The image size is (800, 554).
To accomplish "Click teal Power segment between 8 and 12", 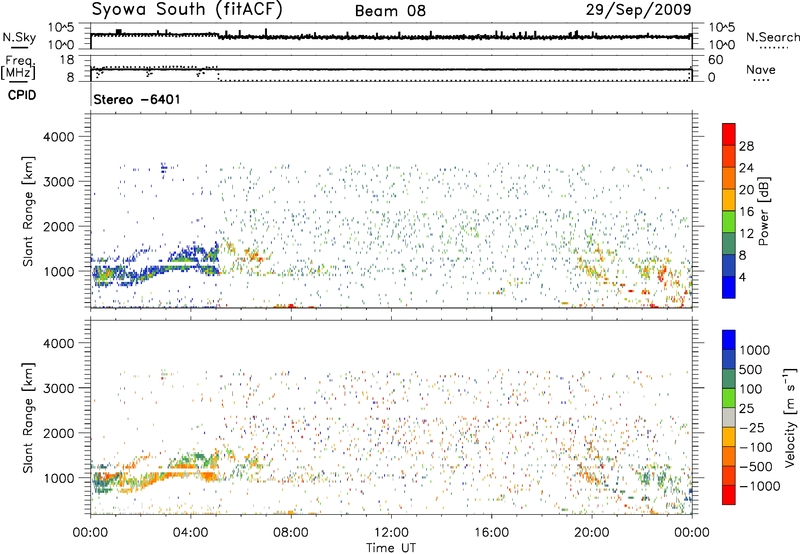I will coord(729,244).
